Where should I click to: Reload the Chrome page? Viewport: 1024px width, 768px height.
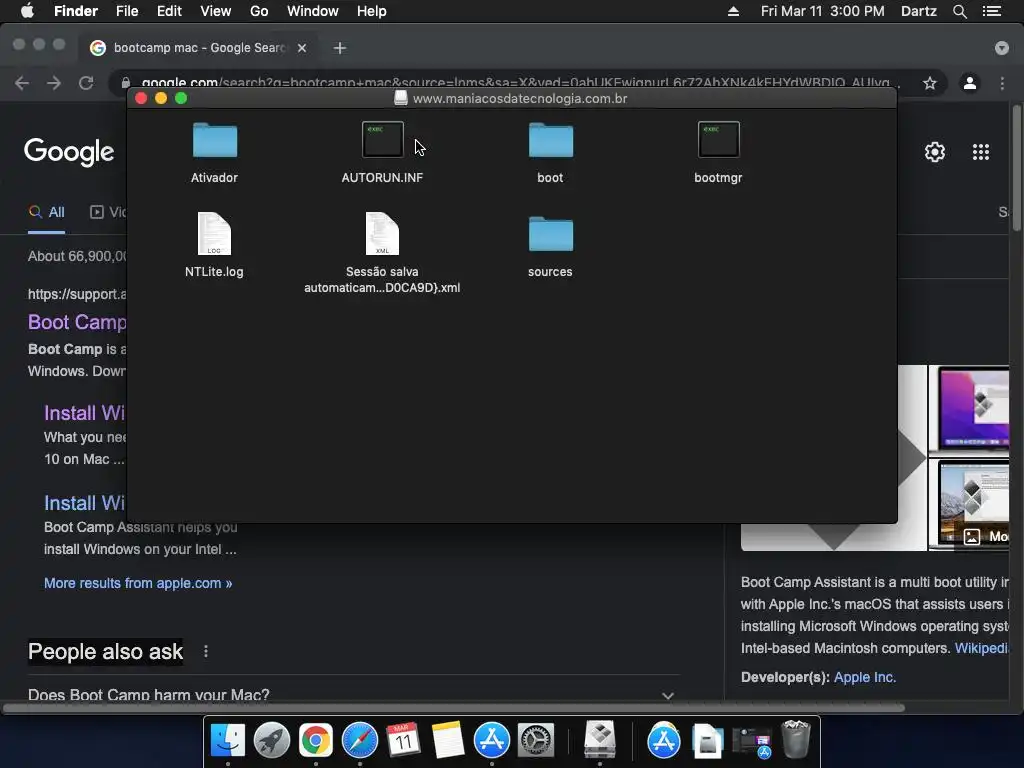86,83
